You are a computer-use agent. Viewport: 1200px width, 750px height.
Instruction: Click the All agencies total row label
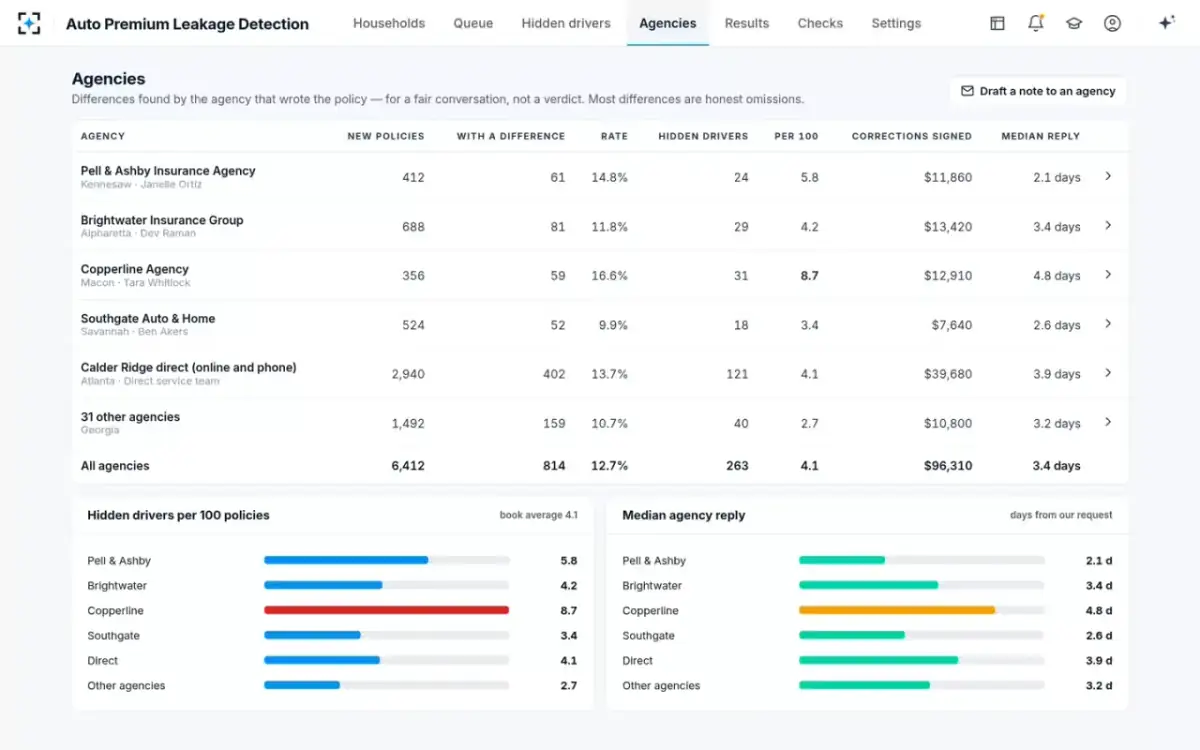pyautogui.click(x=115, y=466)
